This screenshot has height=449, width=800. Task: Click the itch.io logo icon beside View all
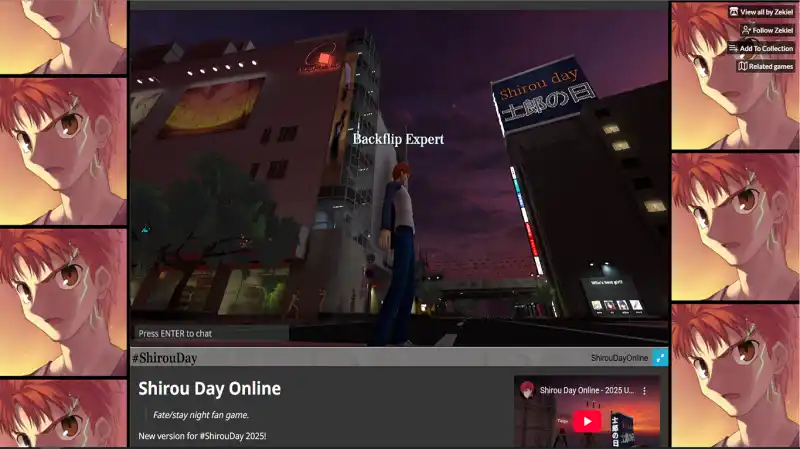tap(734, 12)
